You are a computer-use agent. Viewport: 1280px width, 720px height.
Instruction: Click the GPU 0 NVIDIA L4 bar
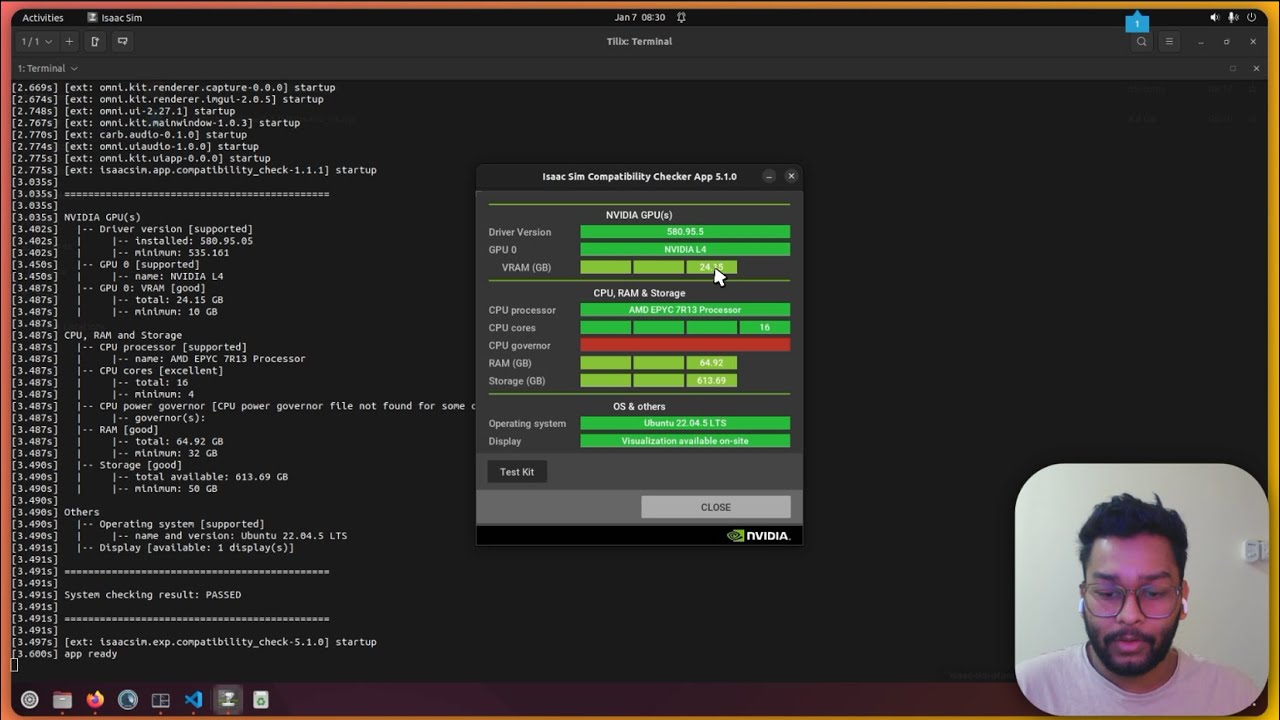tap(685, 249)
